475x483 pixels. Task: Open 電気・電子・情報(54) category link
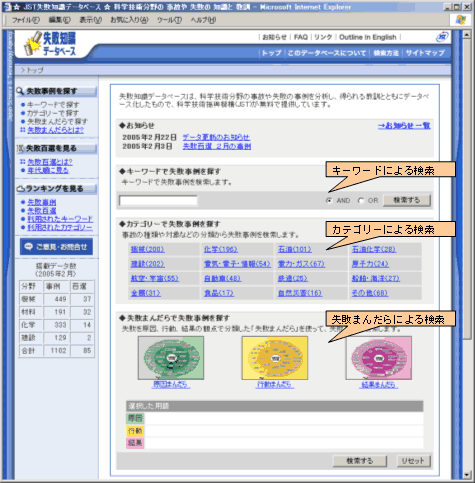[237, 264]
